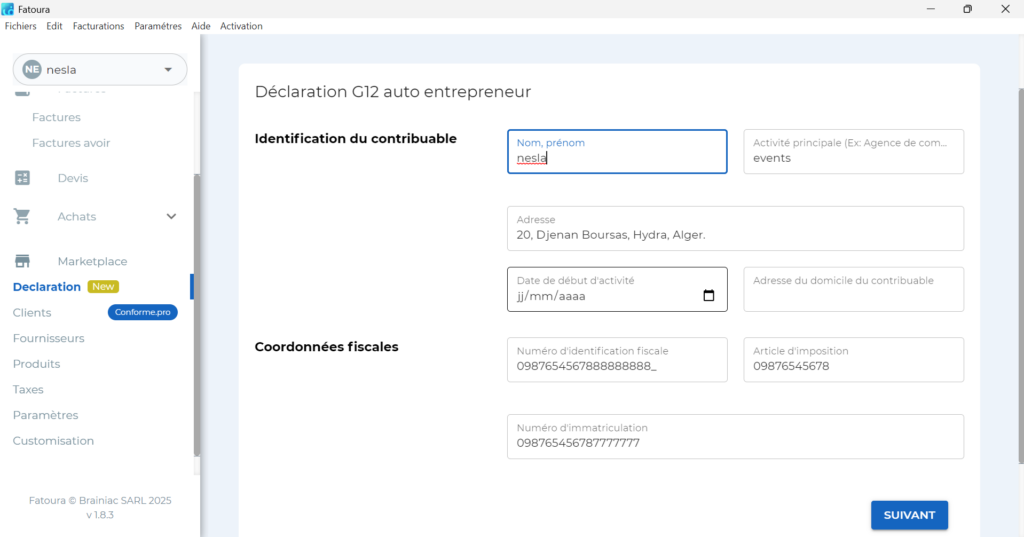Open calendar picker in date field

click(x=709, y=296)
